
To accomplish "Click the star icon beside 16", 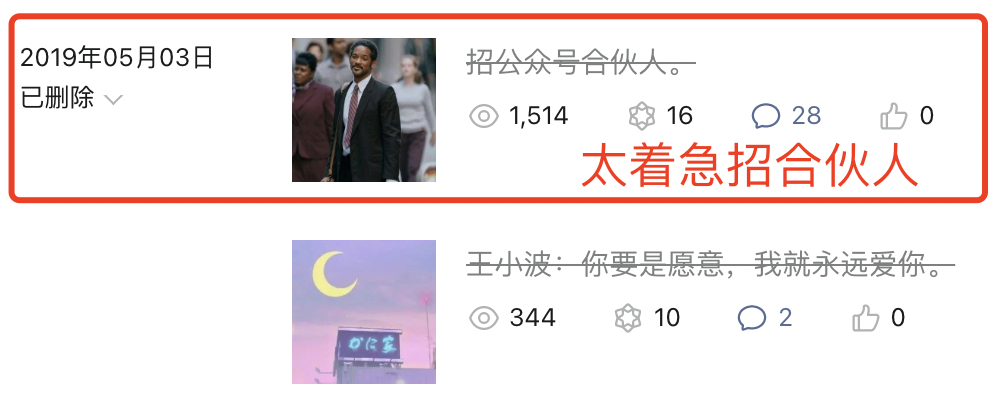I will (x=642, y=116).
